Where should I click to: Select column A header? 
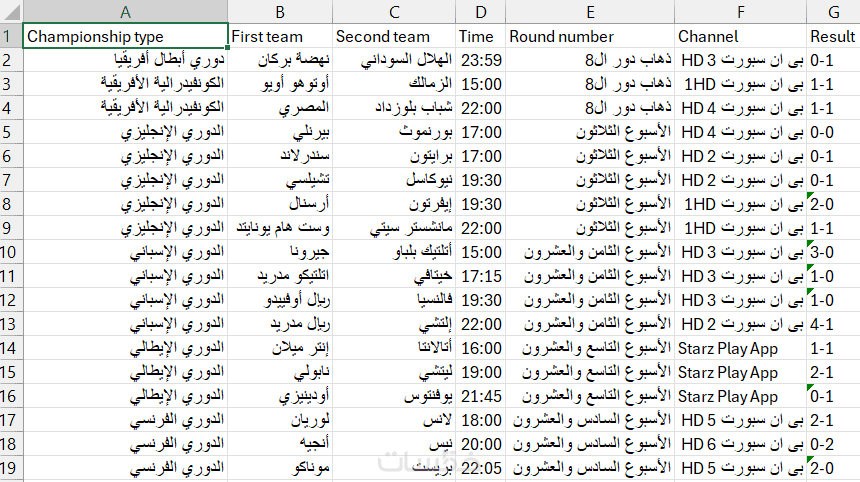125,12
